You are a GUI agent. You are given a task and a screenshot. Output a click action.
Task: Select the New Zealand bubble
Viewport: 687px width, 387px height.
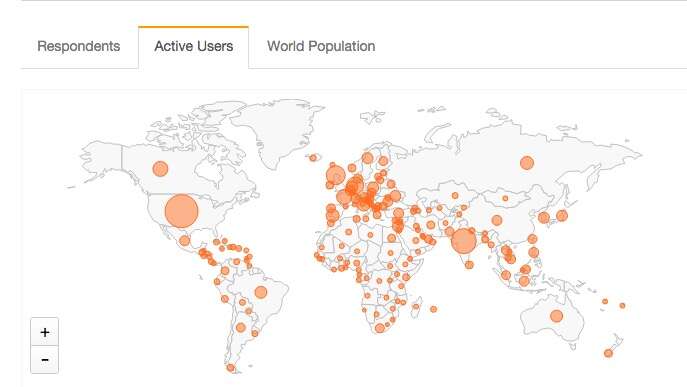coord(608,353)
